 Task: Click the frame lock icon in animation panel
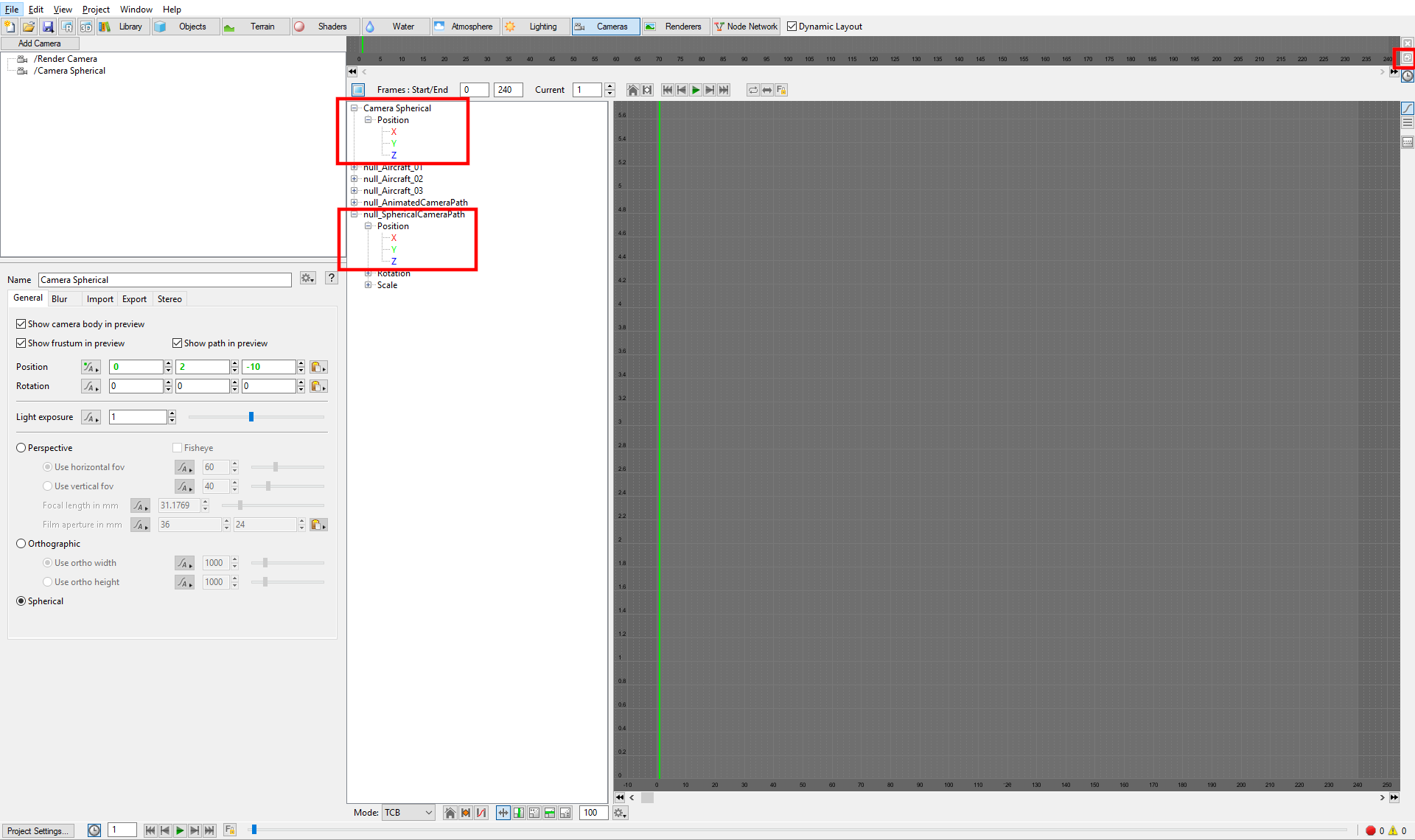[781, 90]
